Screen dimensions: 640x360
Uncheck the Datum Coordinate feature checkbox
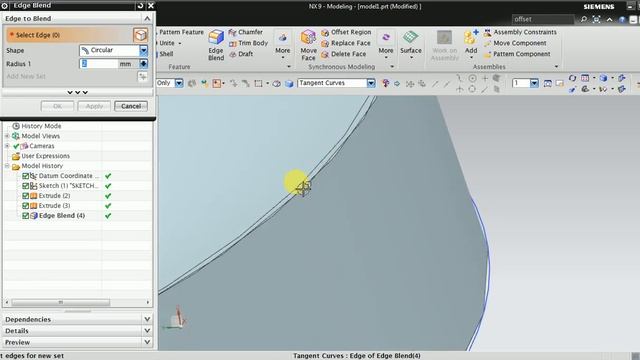pos(25,176)
